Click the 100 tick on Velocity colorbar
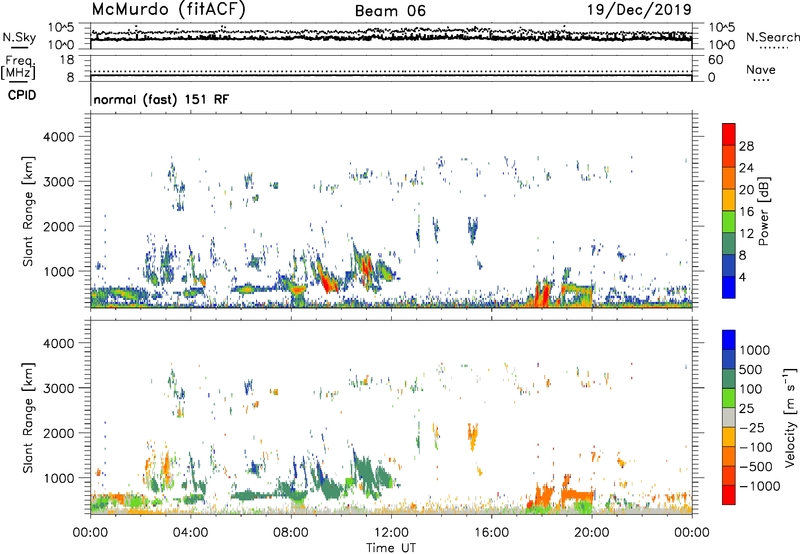 coord(751,389)
